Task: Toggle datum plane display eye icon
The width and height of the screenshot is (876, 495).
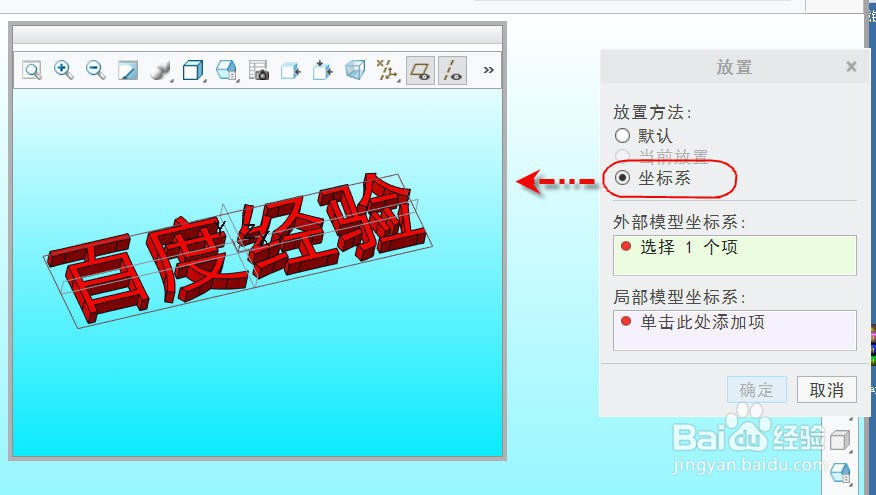Action: pyautogui.click(x=420, y=70)
